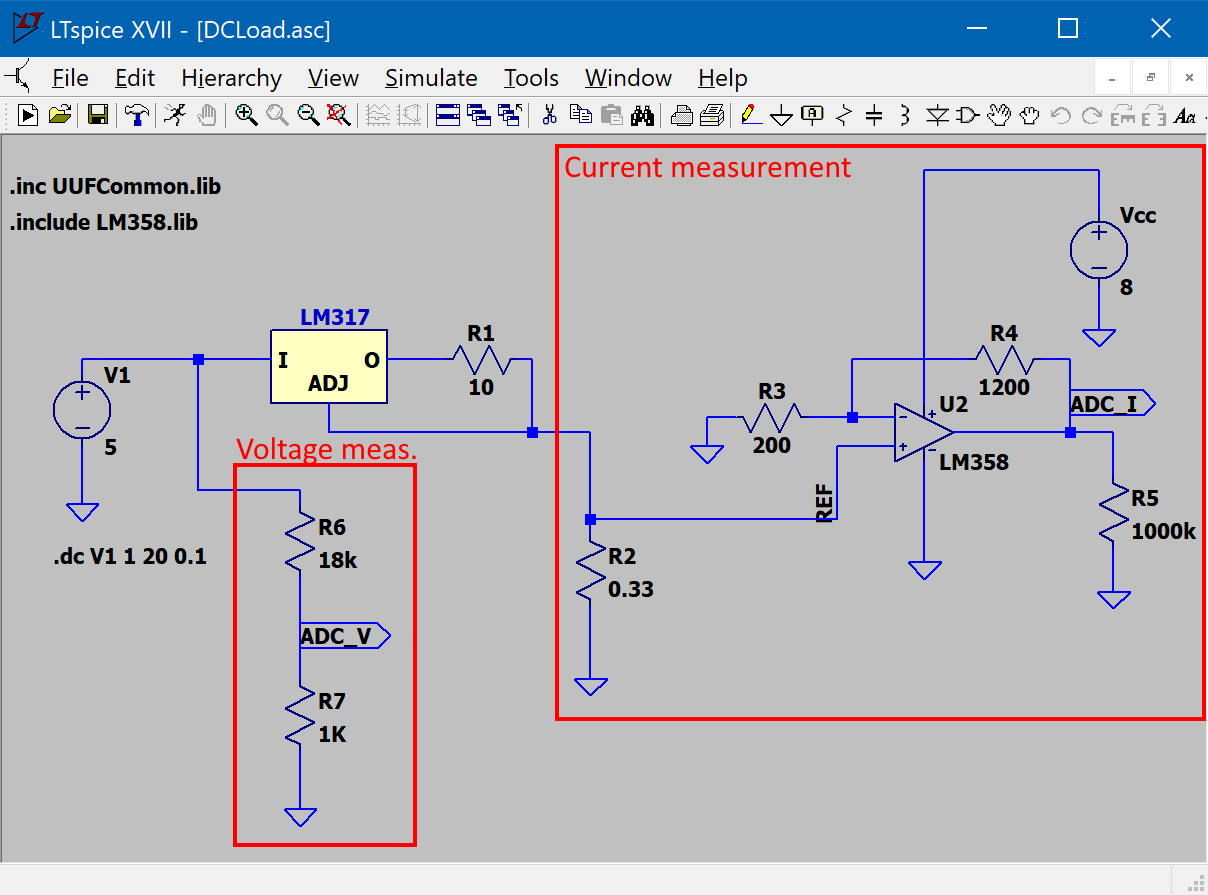Open the Hierarchy menu

coord(231,78)
